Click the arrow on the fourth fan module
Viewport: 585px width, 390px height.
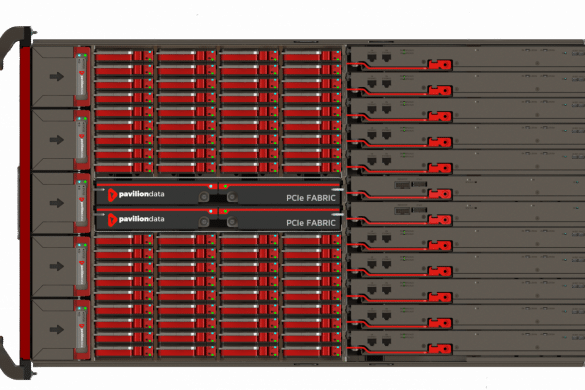(x=57, y=266)
